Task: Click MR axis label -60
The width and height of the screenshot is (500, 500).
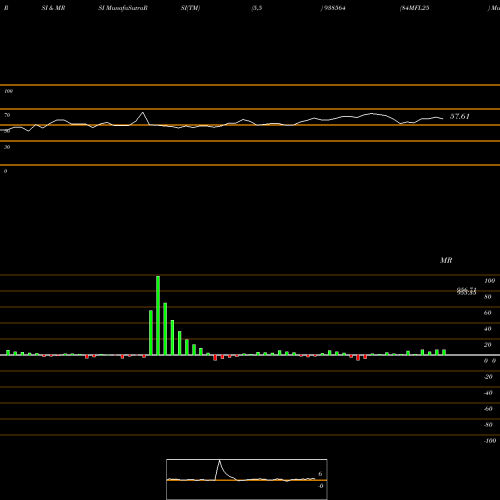Action: 488,409
